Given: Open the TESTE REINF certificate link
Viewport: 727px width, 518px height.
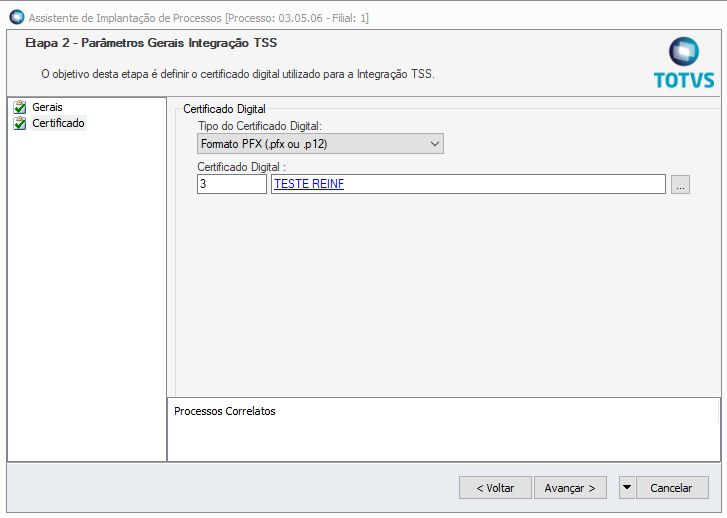Looking at the screenshot, I should pyautogui.click(x=309, y=184).
